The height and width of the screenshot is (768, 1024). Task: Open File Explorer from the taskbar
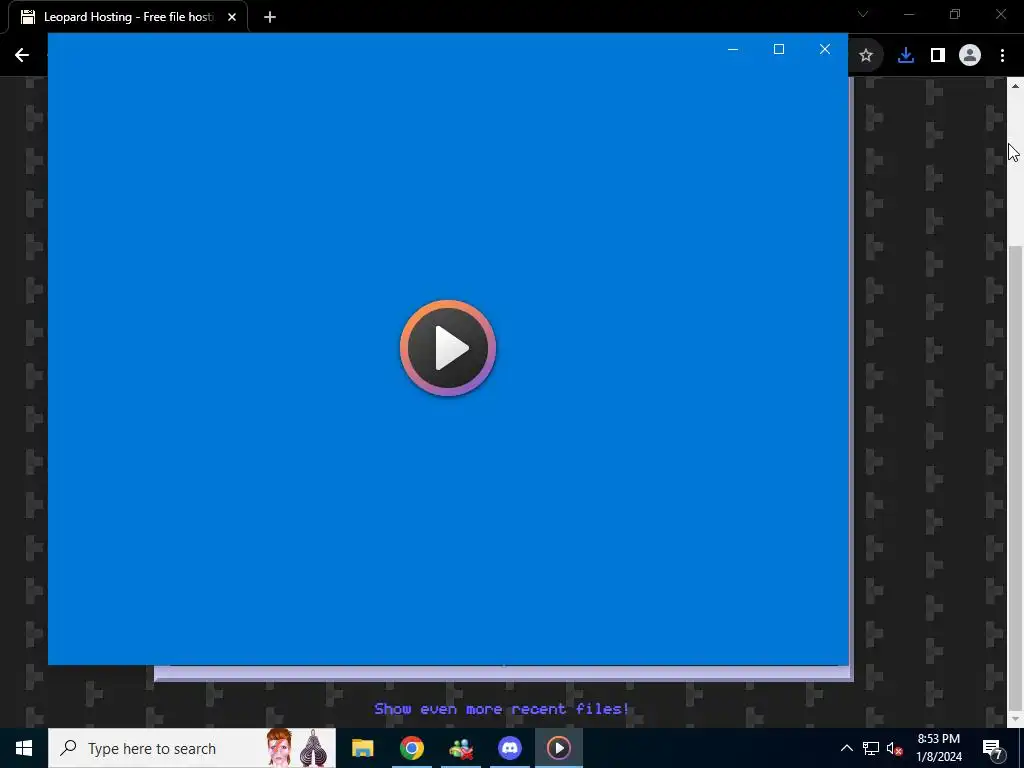click(362, 748)
